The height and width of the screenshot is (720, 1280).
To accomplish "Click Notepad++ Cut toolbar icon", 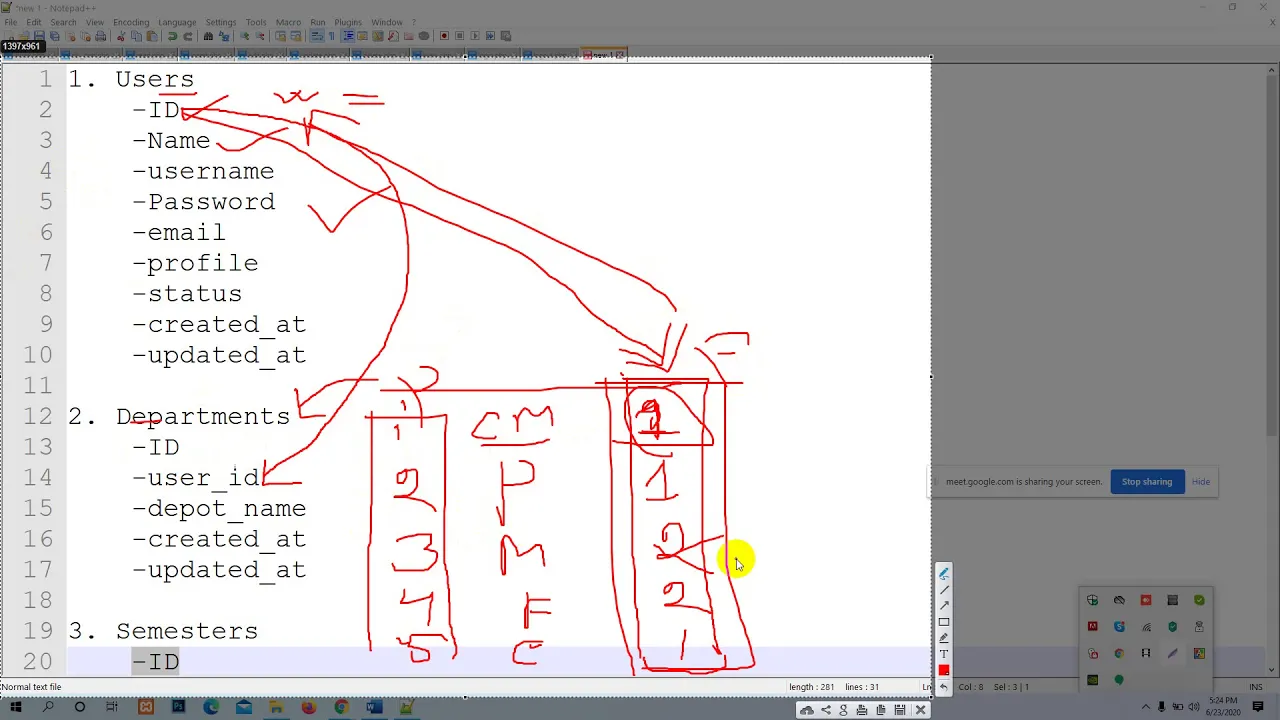I will click(x=120, y=36).
